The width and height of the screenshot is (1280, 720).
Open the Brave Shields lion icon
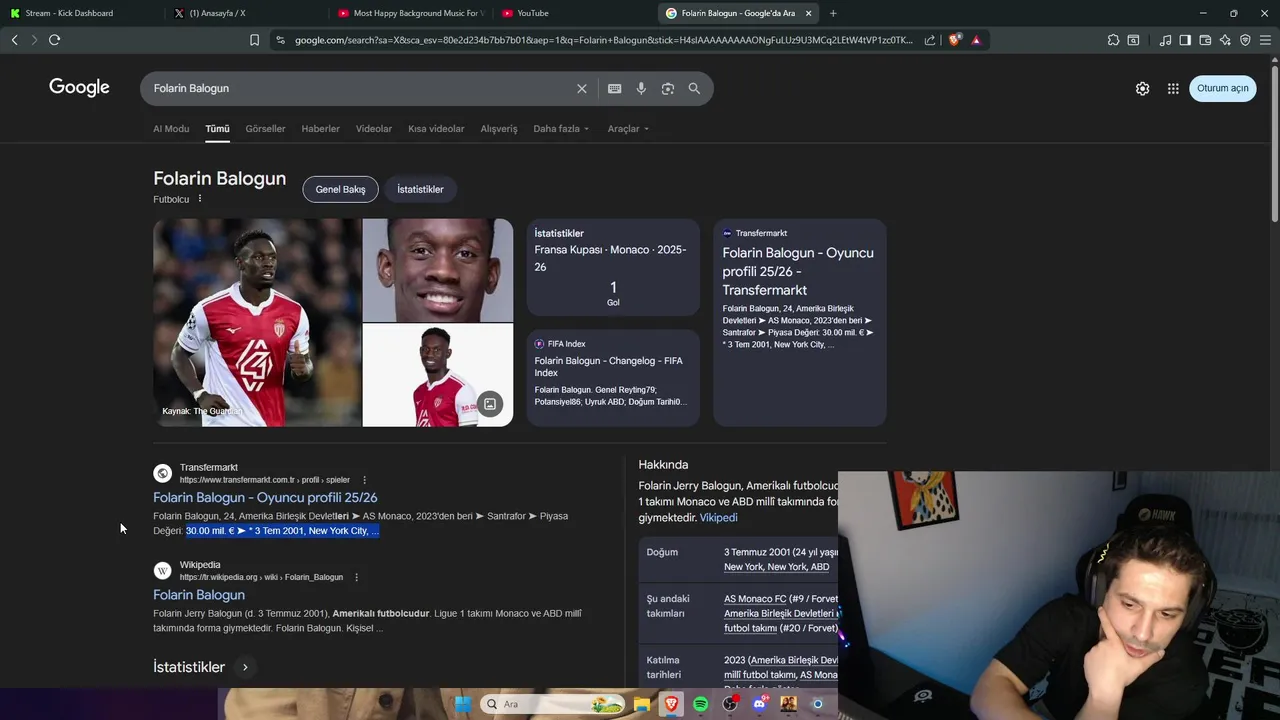(954, 40)
